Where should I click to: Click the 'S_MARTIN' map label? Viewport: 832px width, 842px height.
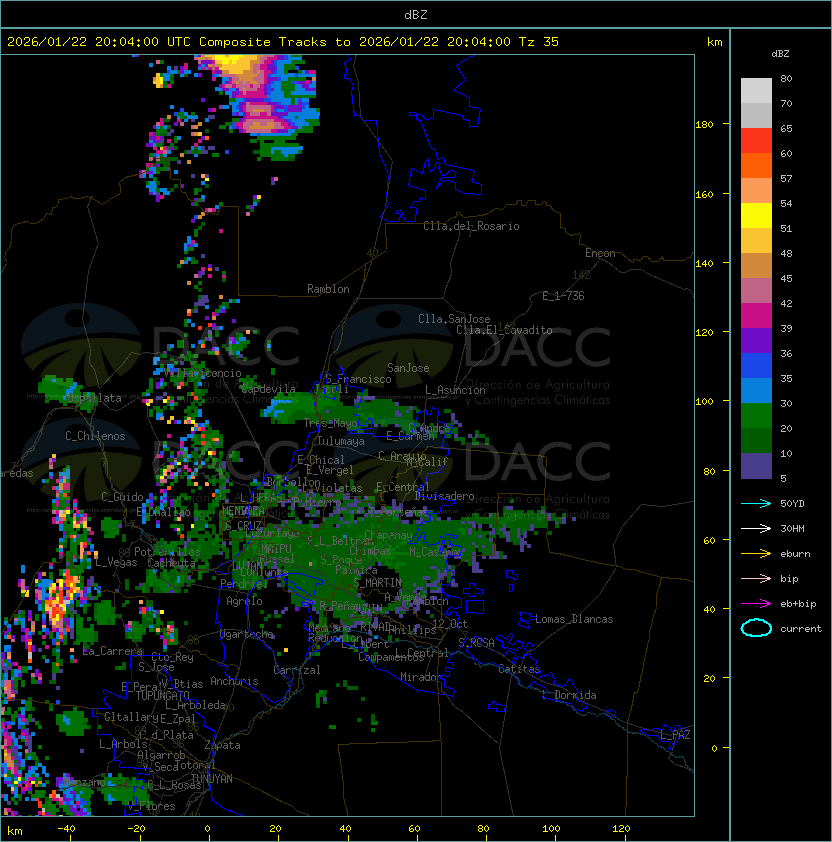378,583
